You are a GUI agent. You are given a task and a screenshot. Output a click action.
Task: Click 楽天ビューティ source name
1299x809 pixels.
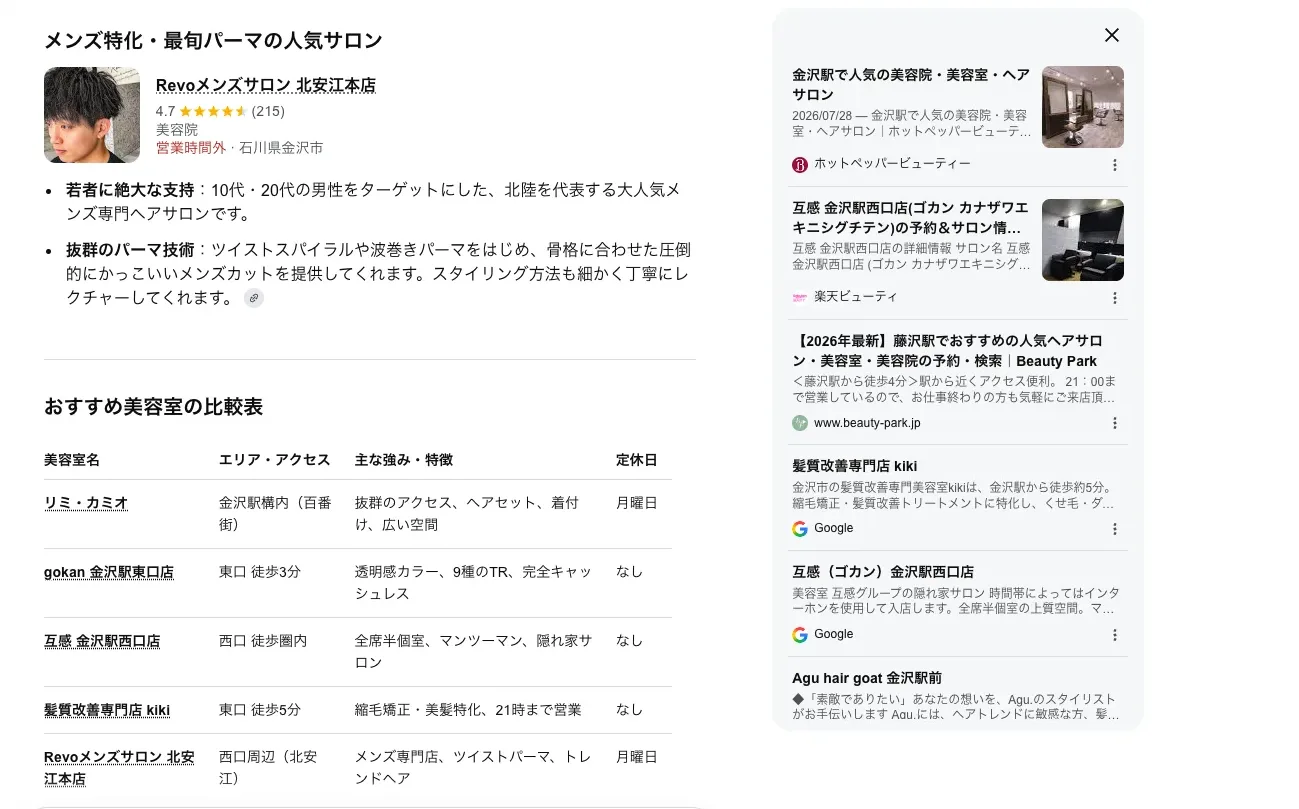point(856,297)
